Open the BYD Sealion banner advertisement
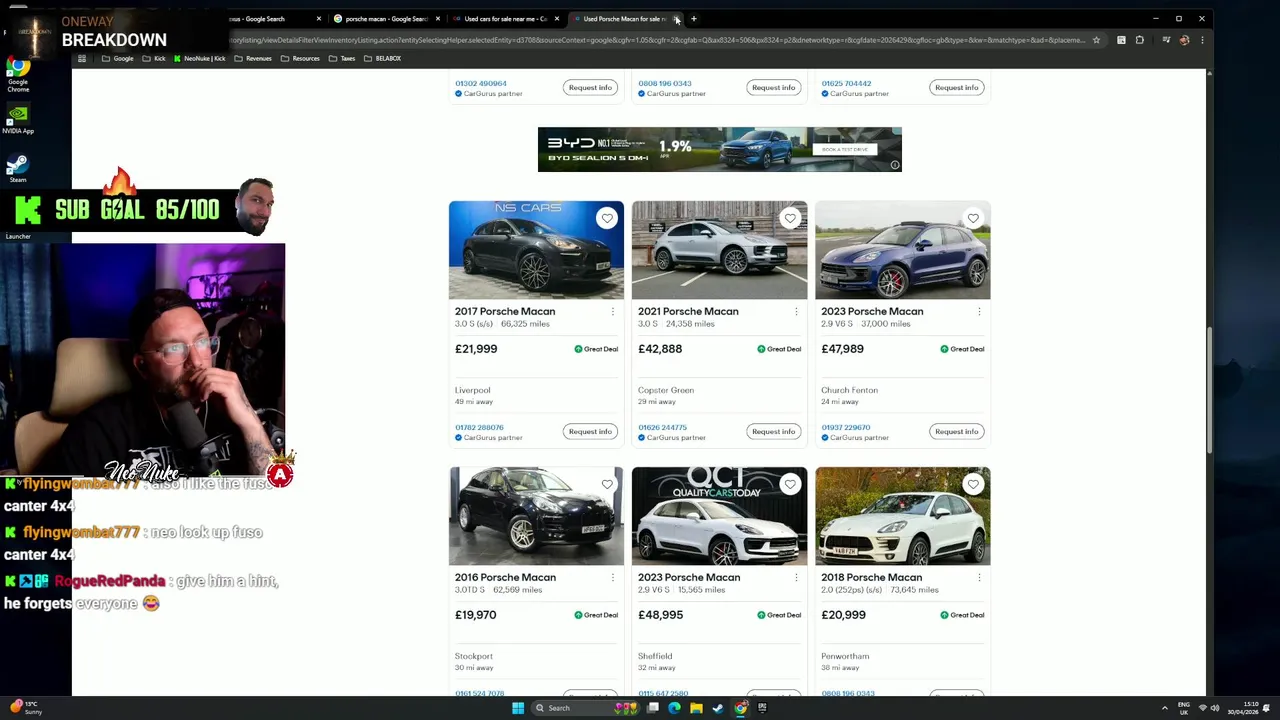Screen dimensions: 1280x720 719,149
